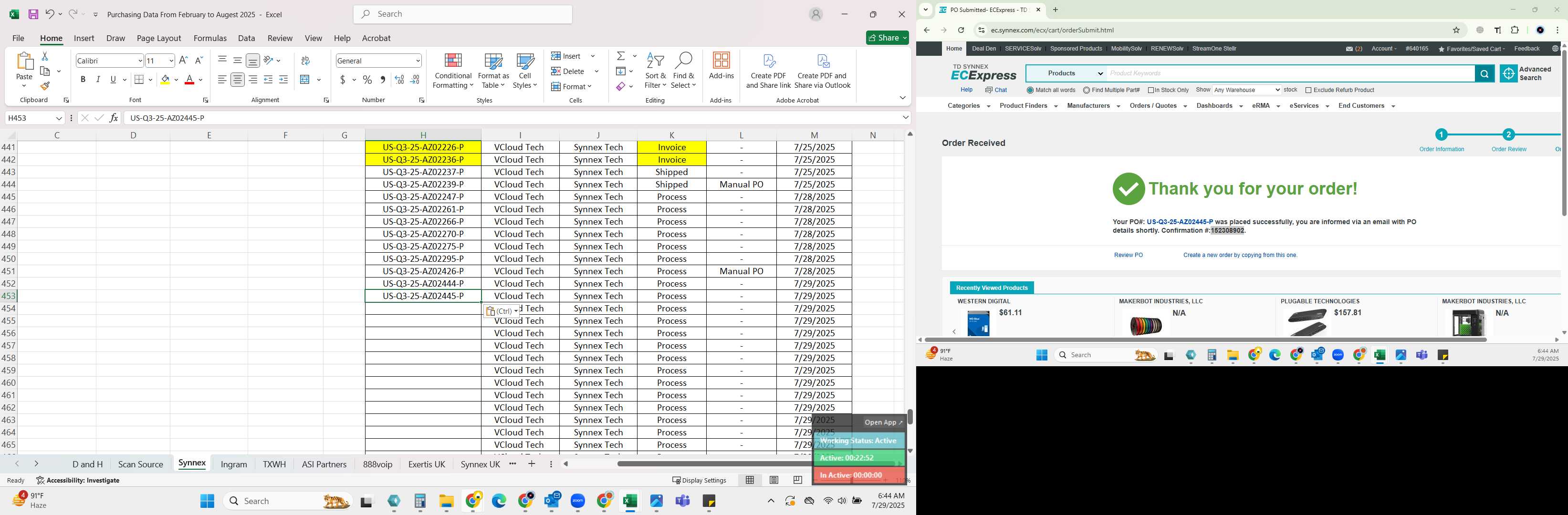Toggle Bold formatting

[83, 80]
